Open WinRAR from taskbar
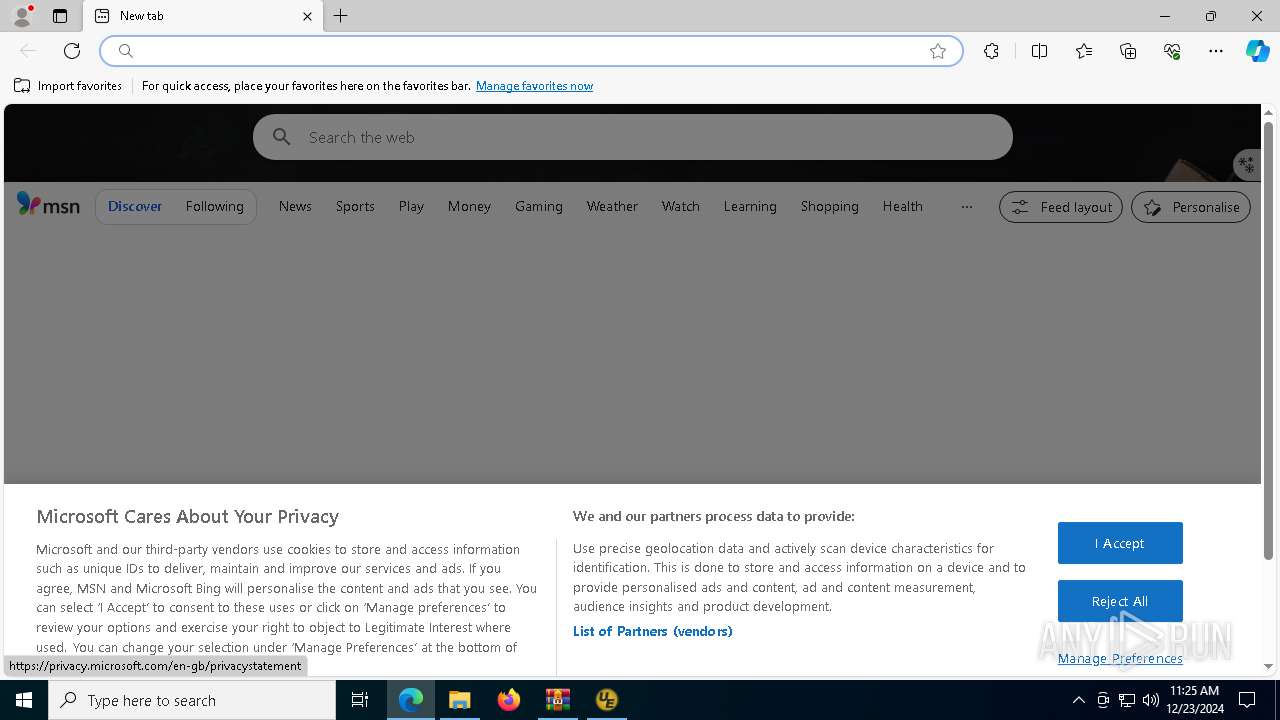The width and height of the screenshot is (1280, 720). click(x=557, y=700)
